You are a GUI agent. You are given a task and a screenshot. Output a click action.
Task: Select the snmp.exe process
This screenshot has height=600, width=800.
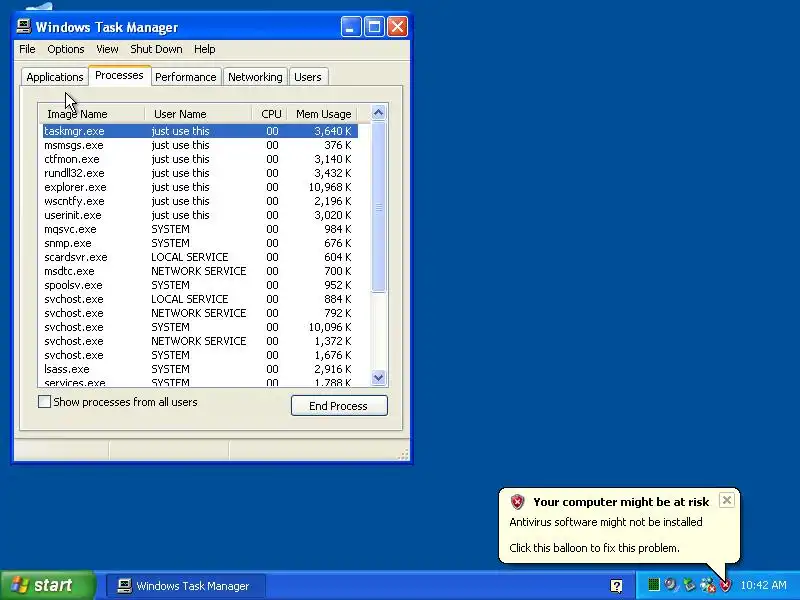pyautogui.click(x=200, y=243)
